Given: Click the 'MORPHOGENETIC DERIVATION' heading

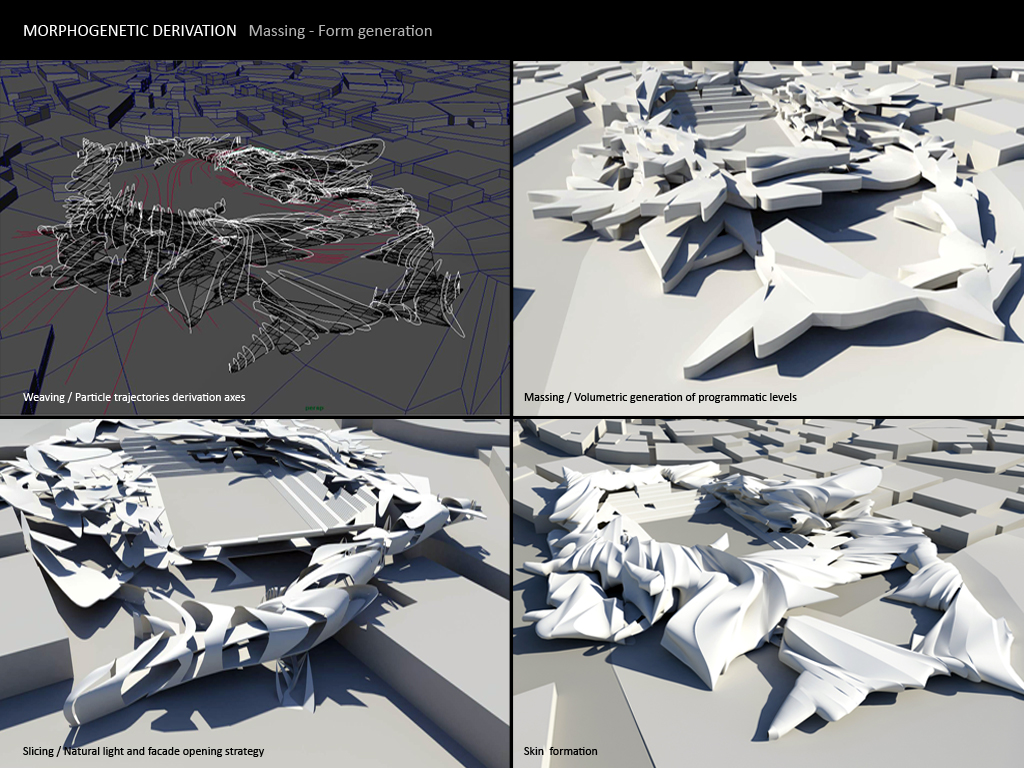Looking at the screenshot, I should tap(130, 31).
